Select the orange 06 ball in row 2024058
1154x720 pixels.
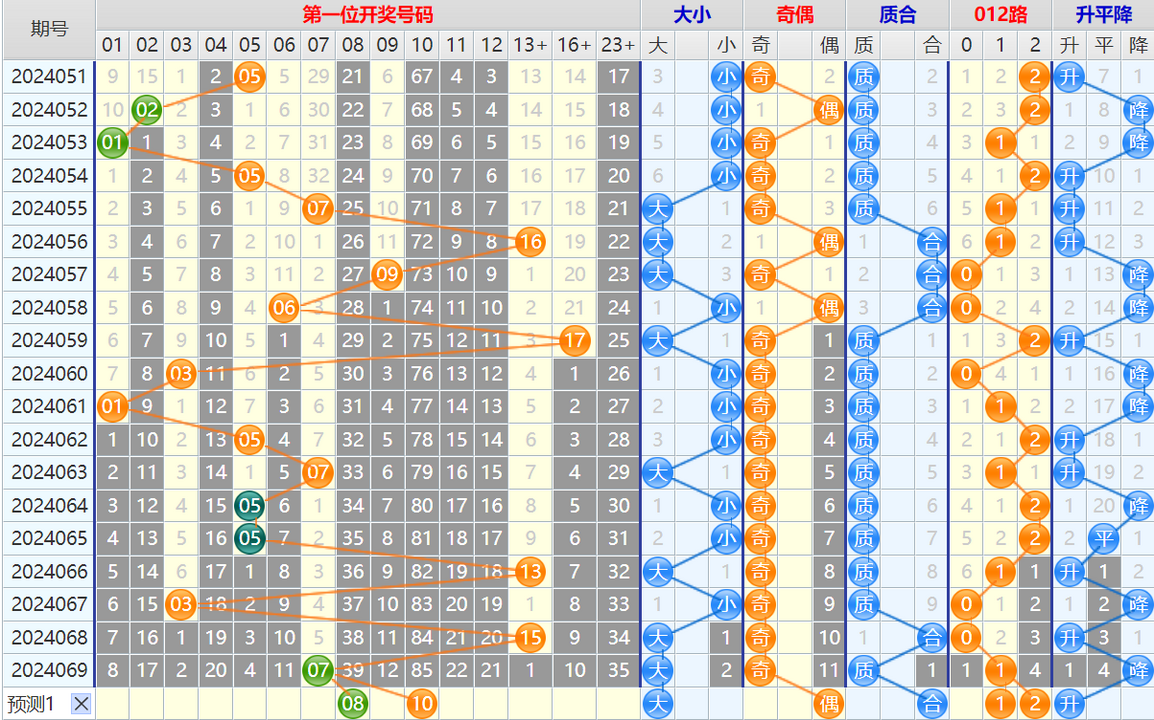pos(284,307)
